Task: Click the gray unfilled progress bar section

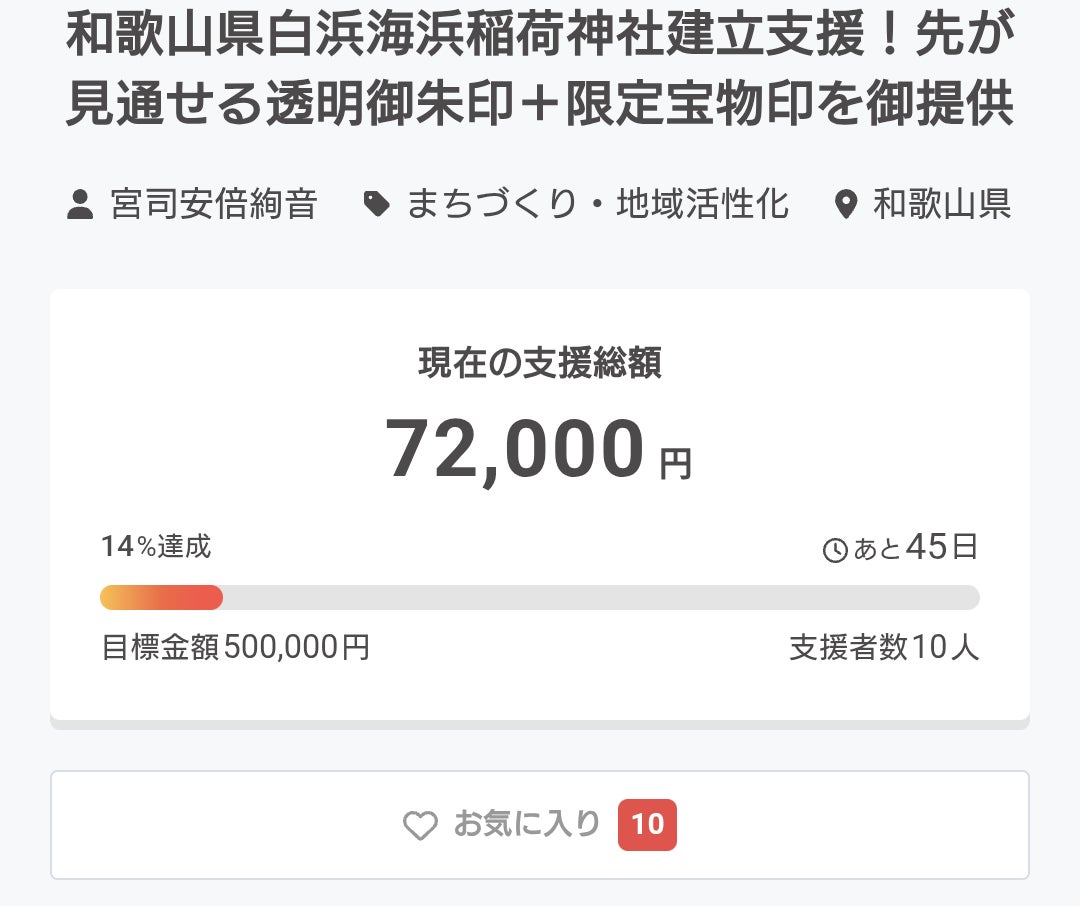Action: click(600, 597)
